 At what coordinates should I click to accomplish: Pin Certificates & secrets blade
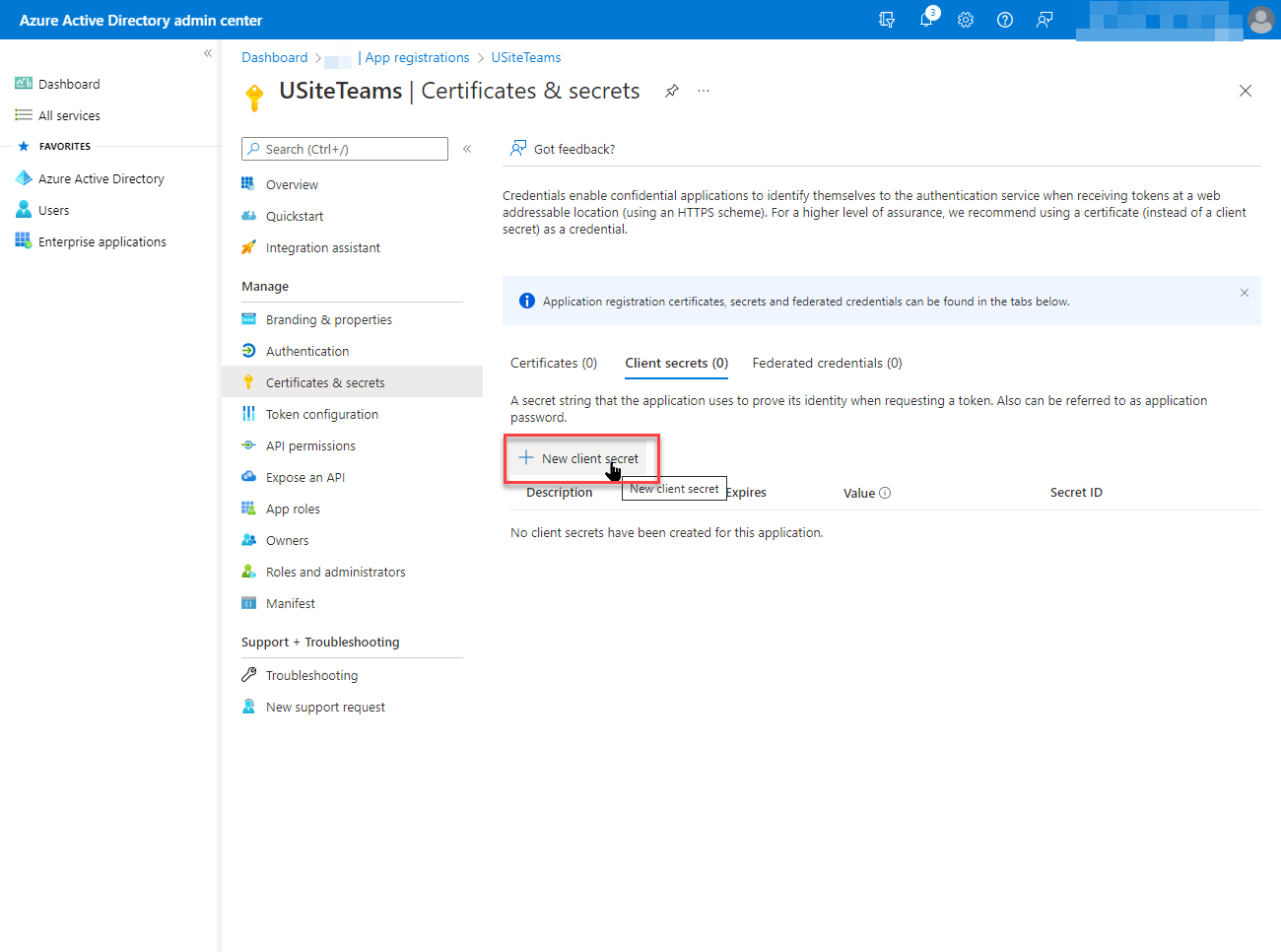tap(672, 91)
